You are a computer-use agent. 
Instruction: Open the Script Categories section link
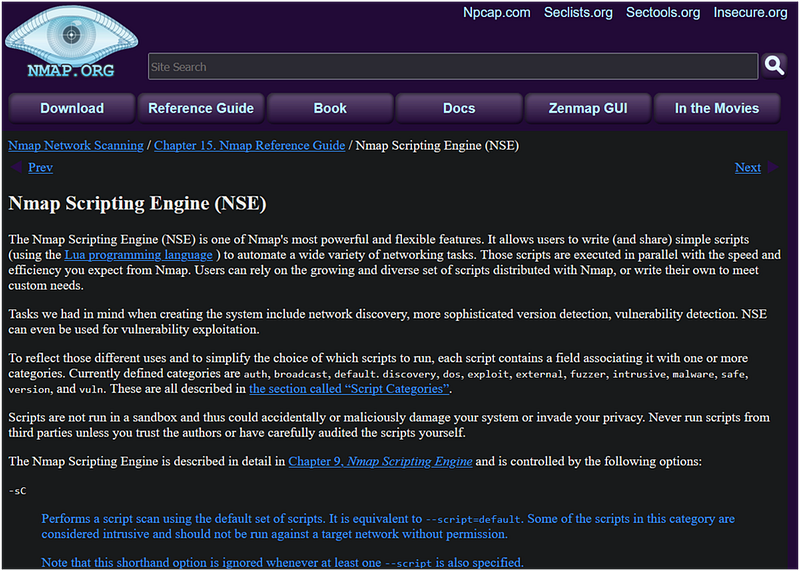[x=349, y=389]
